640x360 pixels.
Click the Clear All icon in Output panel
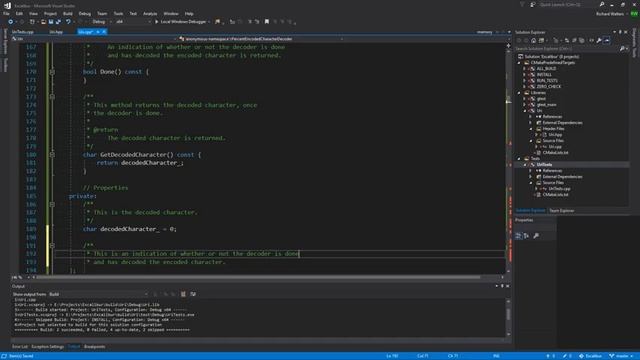click(183, 294)
